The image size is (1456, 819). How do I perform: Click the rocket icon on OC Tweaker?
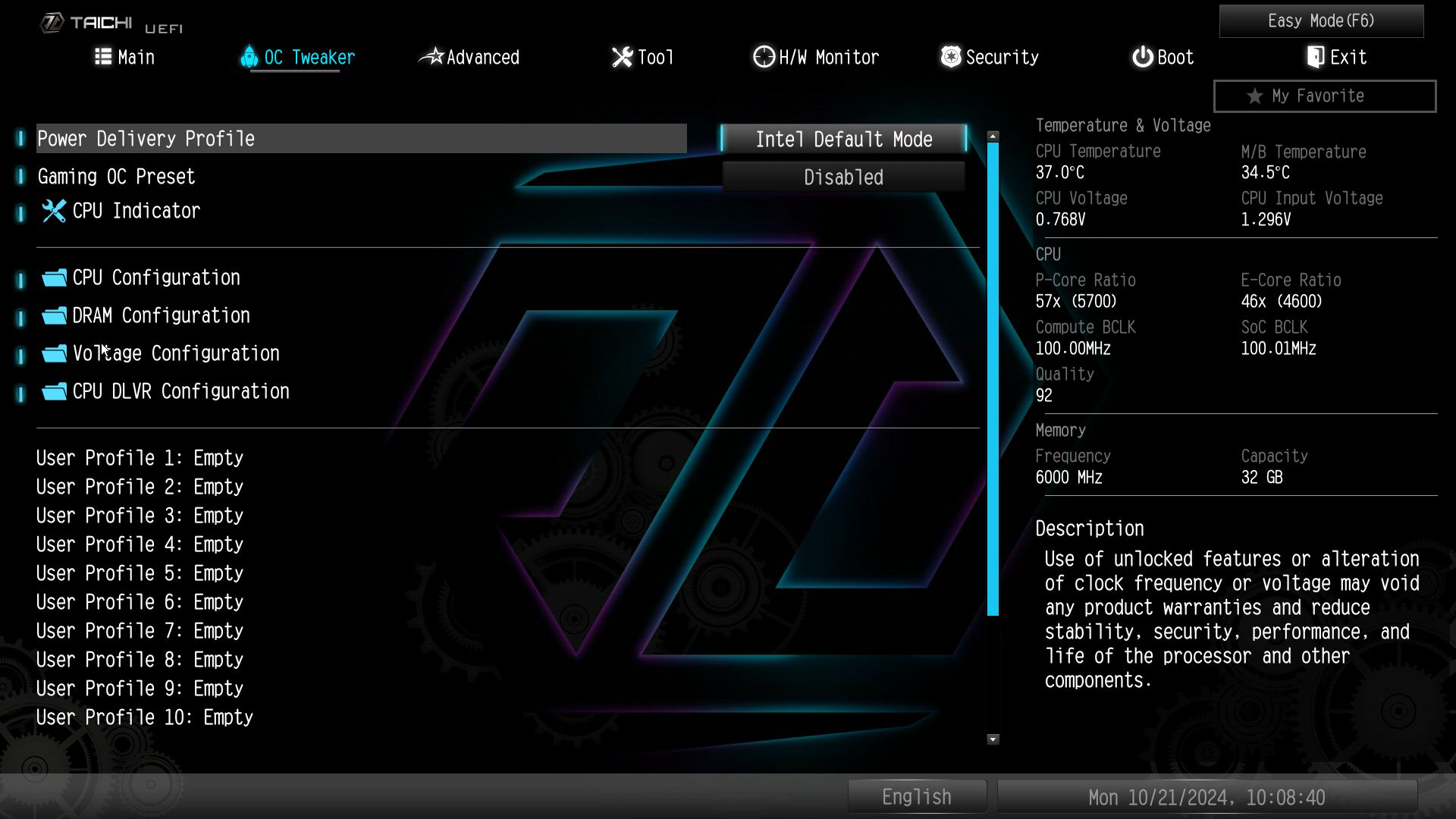[249, 57]
